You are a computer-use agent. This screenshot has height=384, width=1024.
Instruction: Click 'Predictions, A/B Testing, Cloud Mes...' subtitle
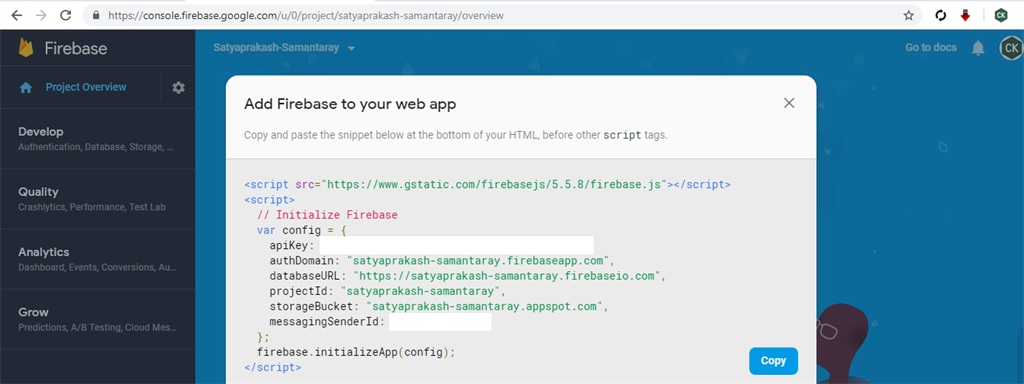(x=97, y=328)
